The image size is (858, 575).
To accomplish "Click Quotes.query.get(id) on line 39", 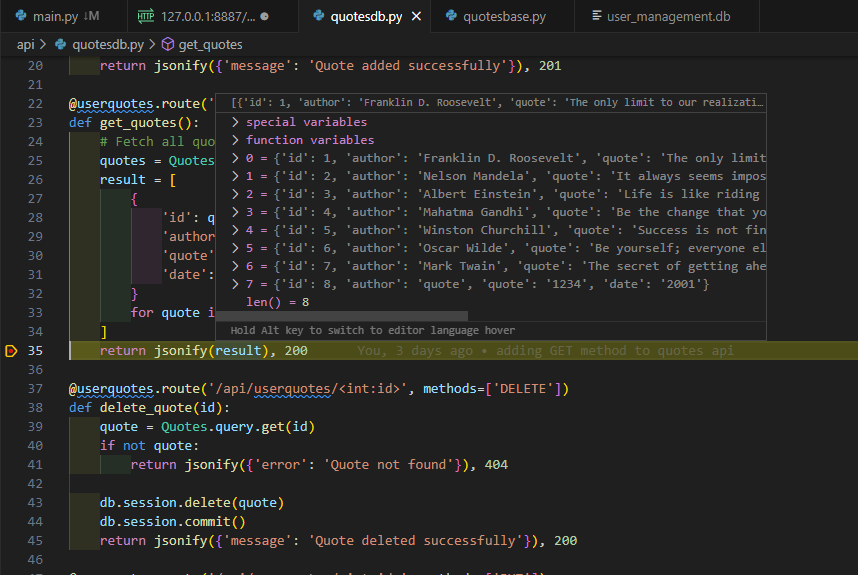I will pyautogui.click(x=238, y=427).
